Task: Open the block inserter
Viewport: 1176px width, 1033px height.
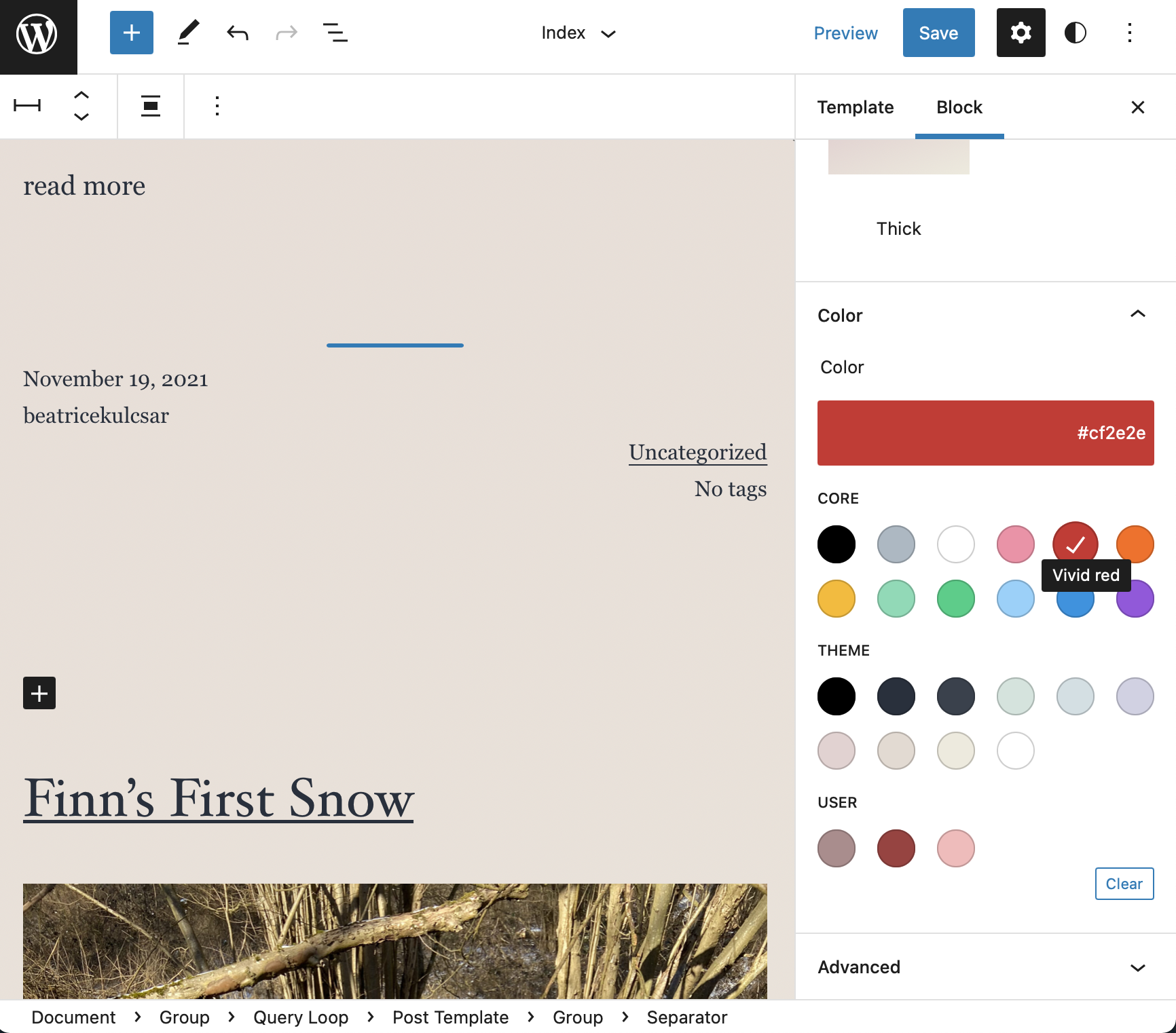Action: [x=131, y=32]
